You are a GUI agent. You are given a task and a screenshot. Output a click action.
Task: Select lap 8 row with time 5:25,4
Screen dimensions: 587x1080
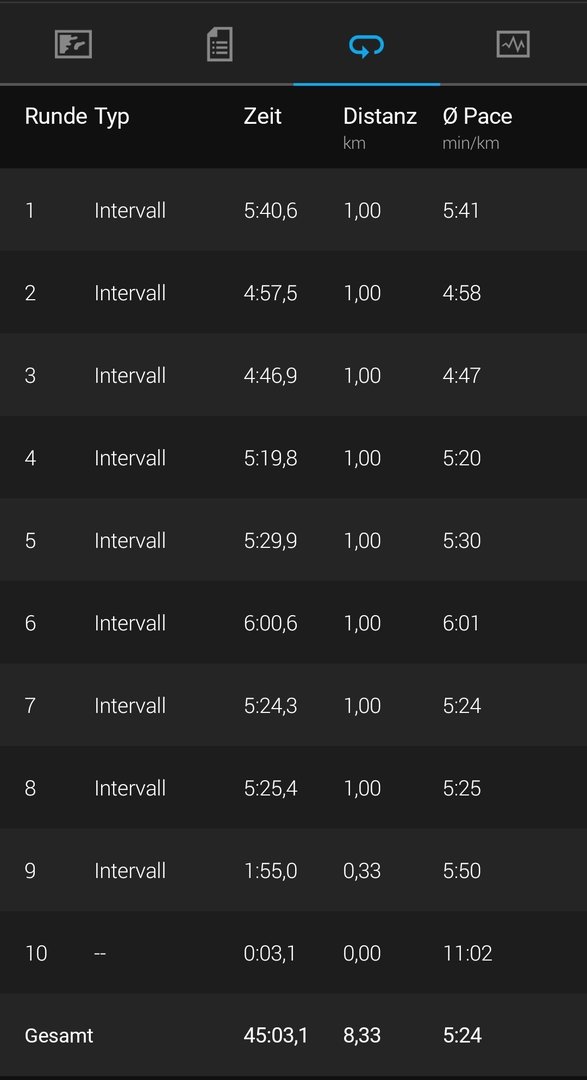coord(294,787)
